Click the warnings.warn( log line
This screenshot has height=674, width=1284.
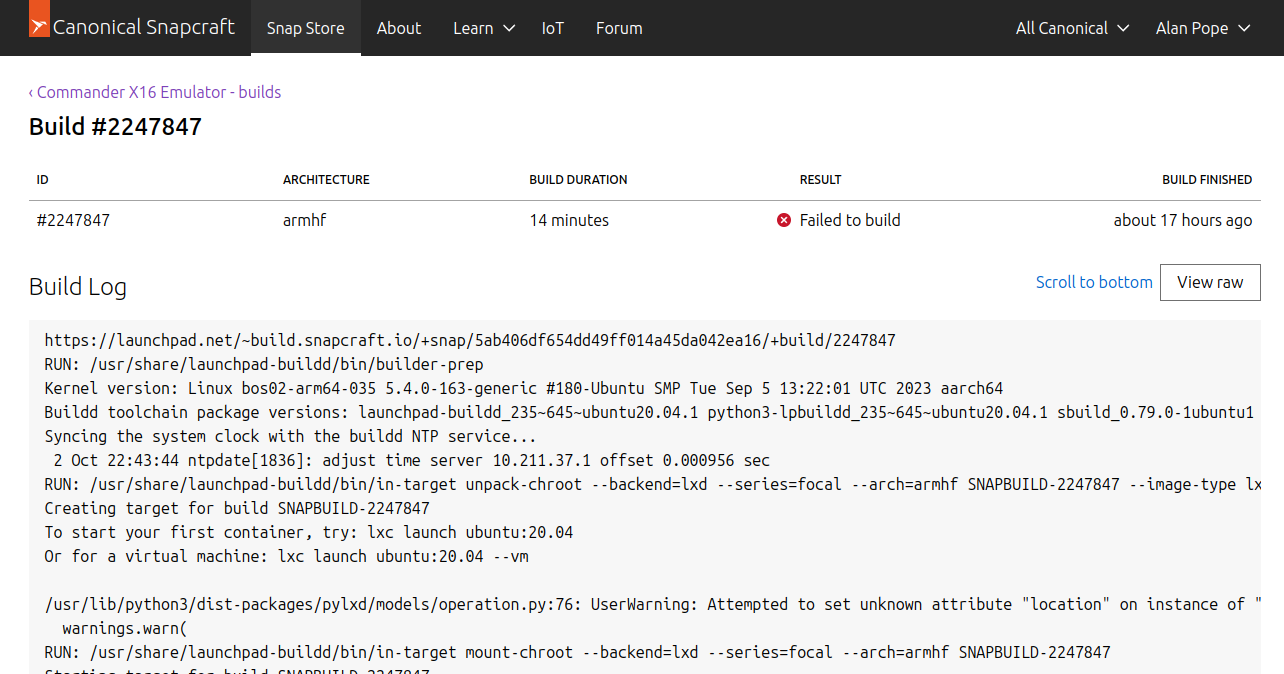pyautogui.click(x=125, y=628)
